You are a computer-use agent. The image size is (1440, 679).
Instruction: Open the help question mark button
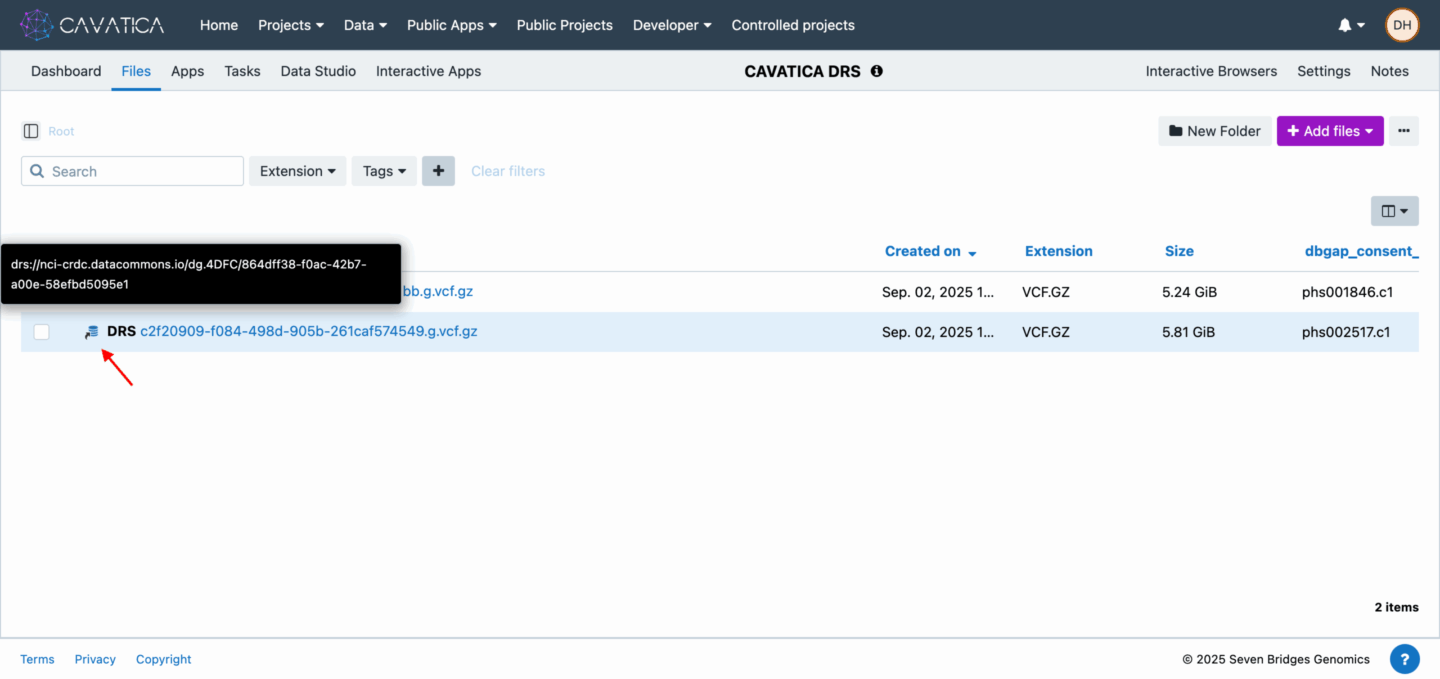pyautogui.click(x=1405, y=659)
